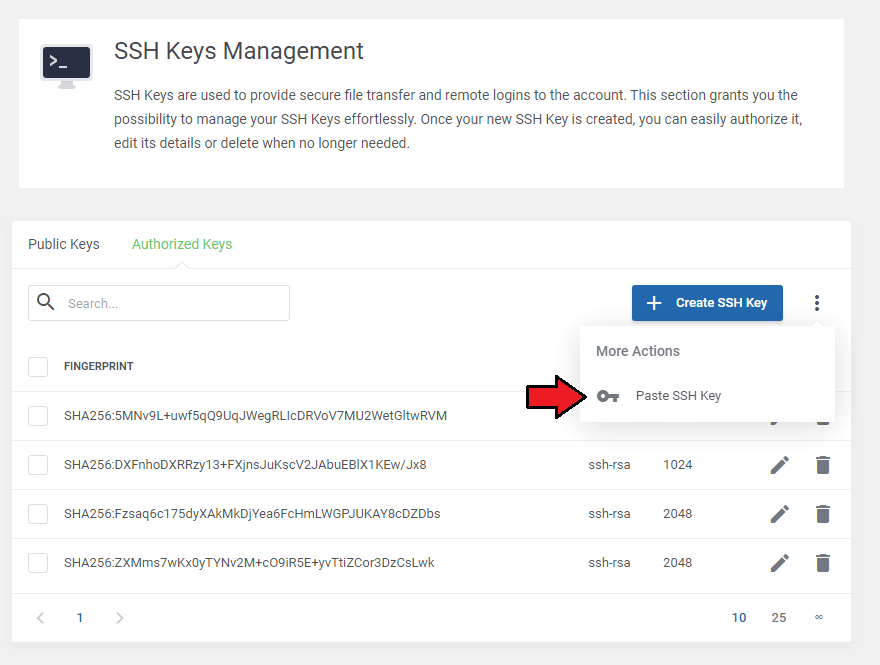Click the 1024 key size value
This screenshot has height=665, width=880.
coord(677,465)
